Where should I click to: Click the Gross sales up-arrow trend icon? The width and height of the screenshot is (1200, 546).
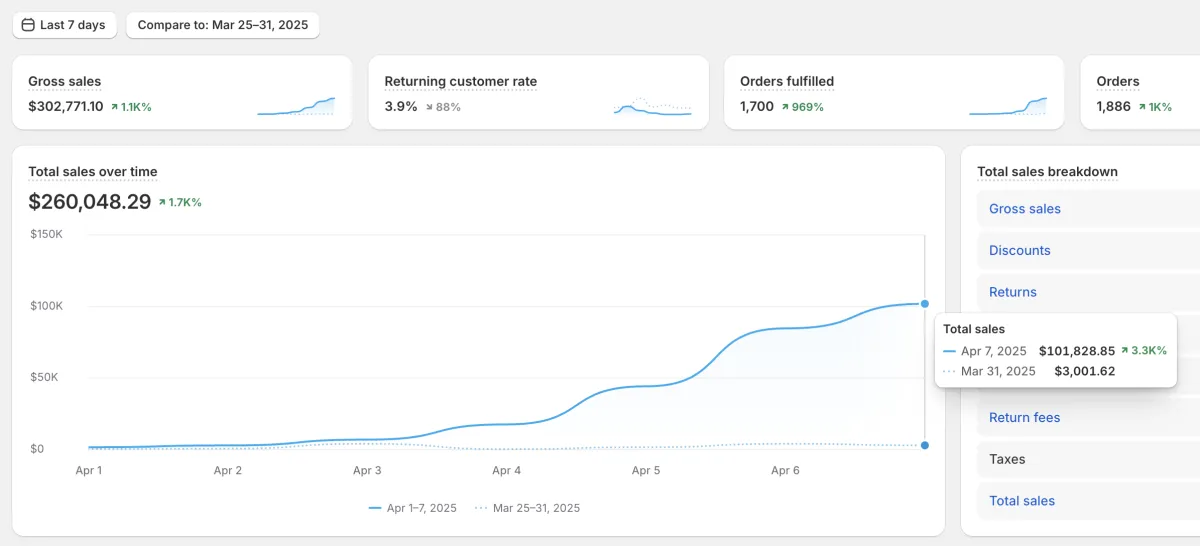[x=114, y=106]
